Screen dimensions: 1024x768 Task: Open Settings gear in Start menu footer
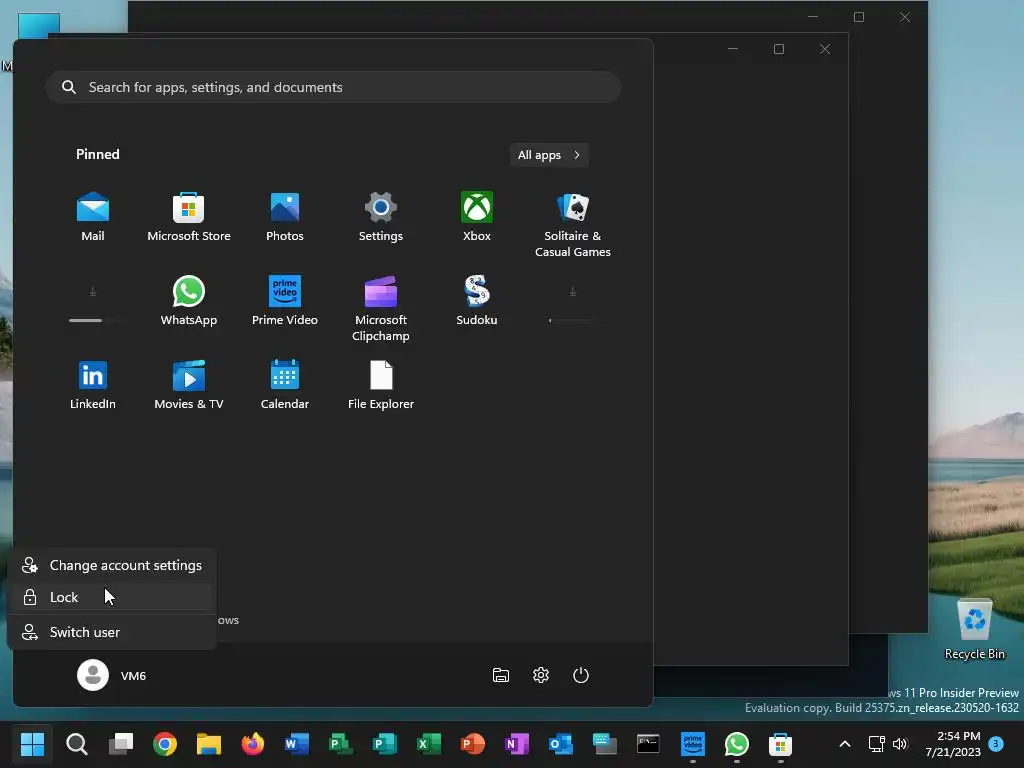(x=541, y=675)
